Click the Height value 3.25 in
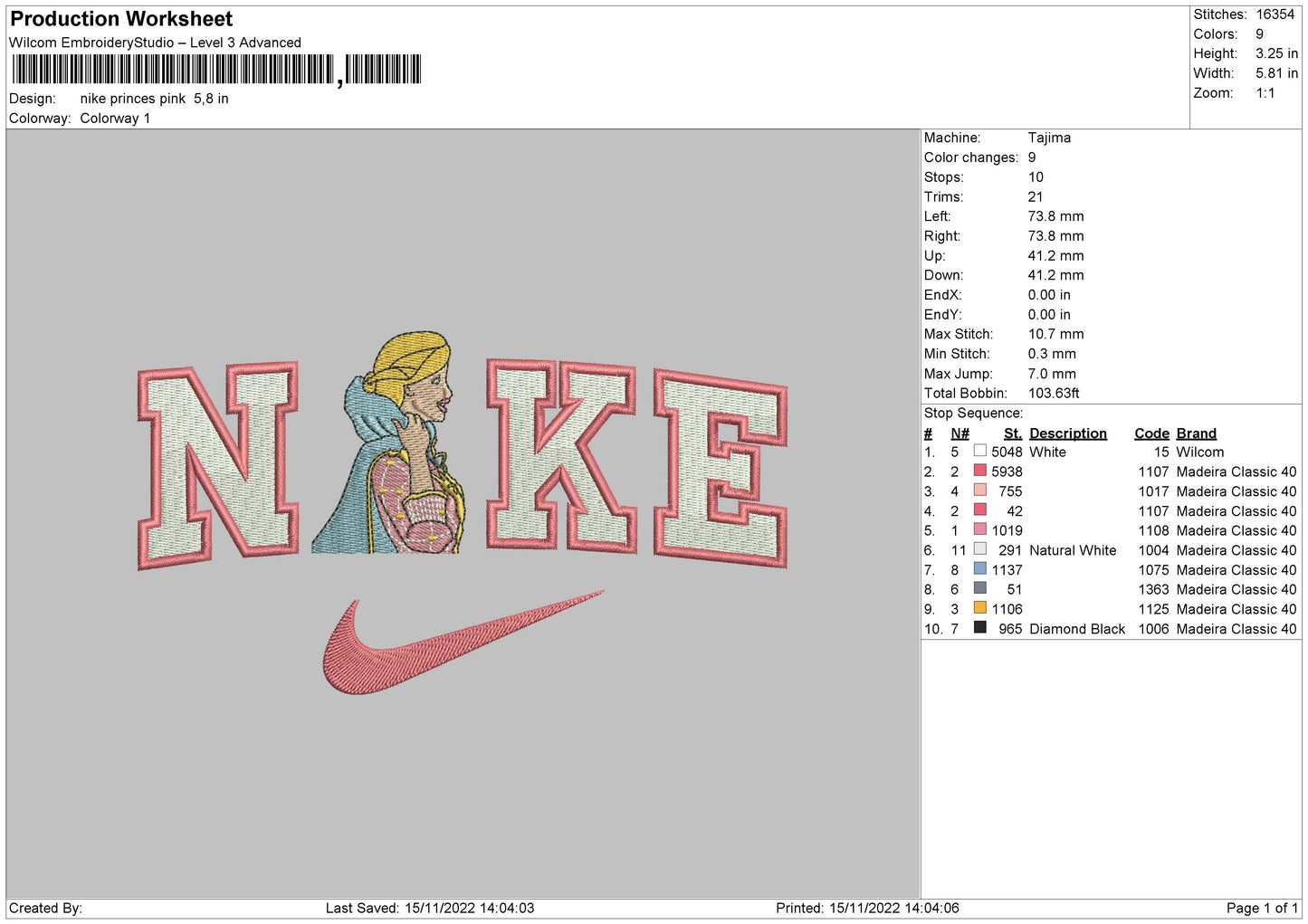 [1276, 53]
